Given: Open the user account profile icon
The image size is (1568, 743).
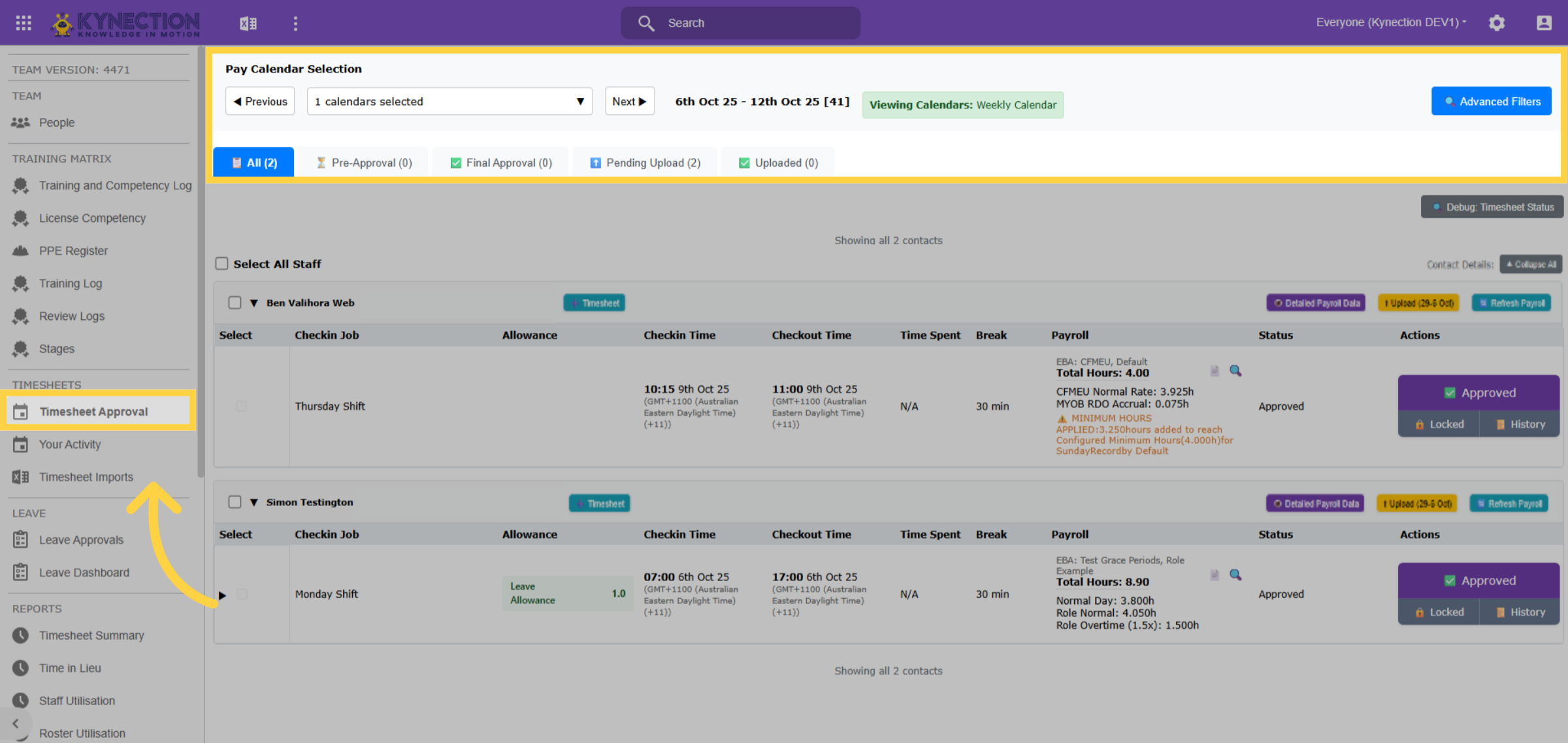Looking at the screenshot, I should [1544, 23].
